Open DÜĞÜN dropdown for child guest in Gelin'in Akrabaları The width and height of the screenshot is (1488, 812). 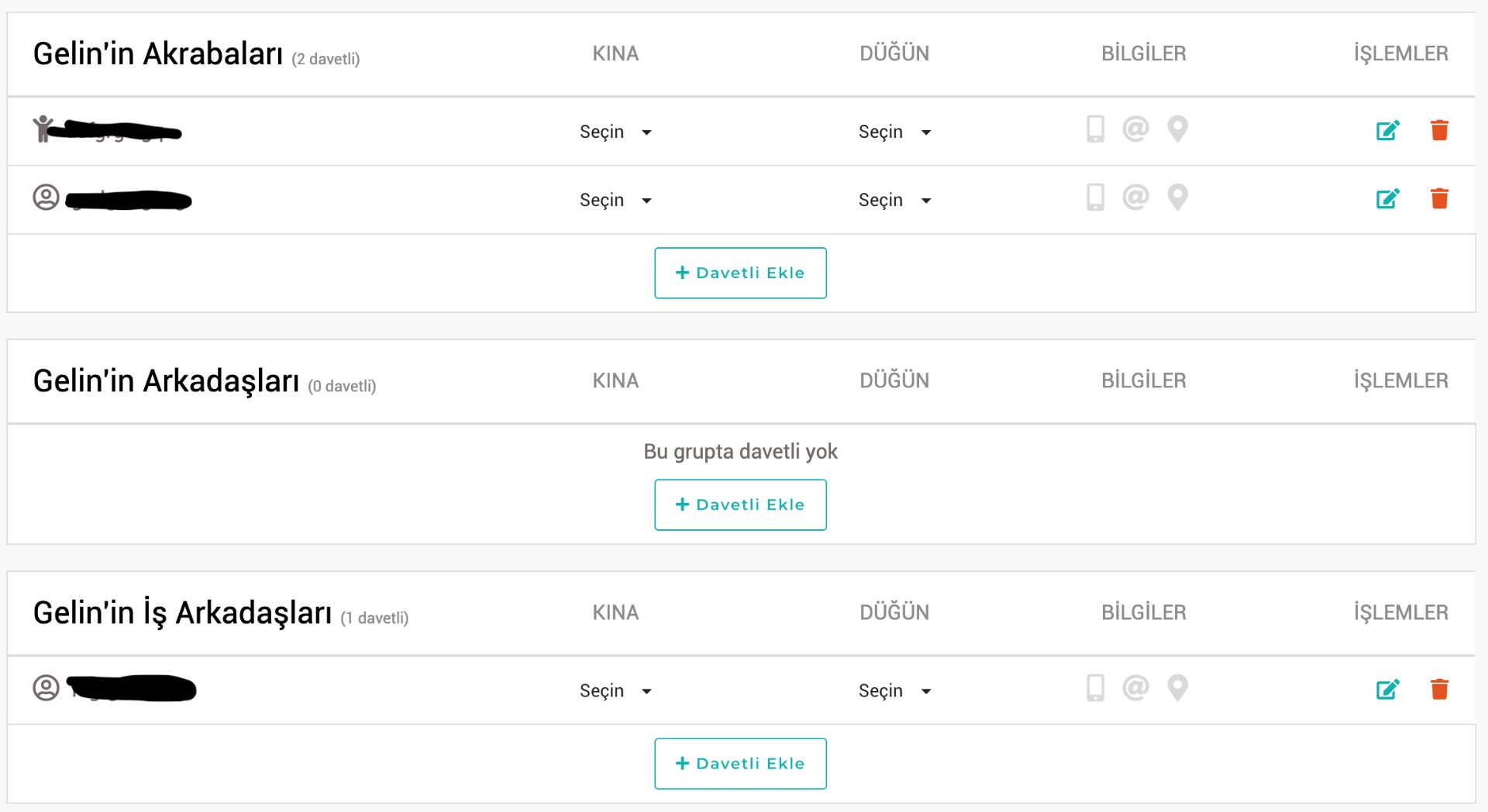[894, 132]
